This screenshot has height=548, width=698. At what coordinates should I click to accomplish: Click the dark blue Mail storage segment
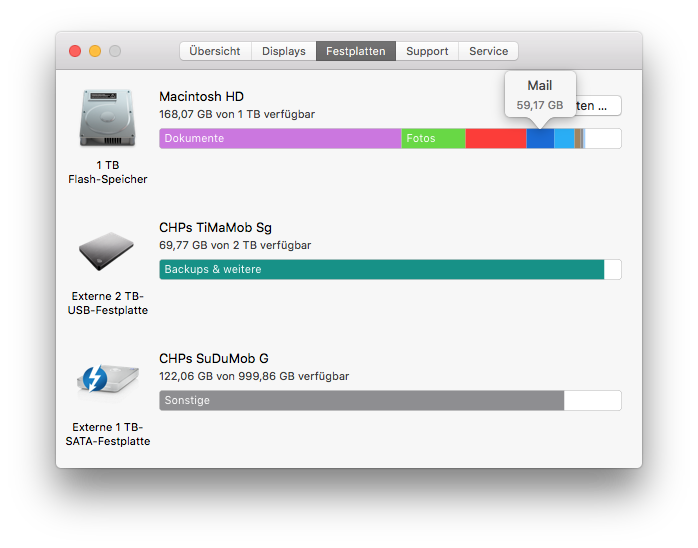[540, 138]
